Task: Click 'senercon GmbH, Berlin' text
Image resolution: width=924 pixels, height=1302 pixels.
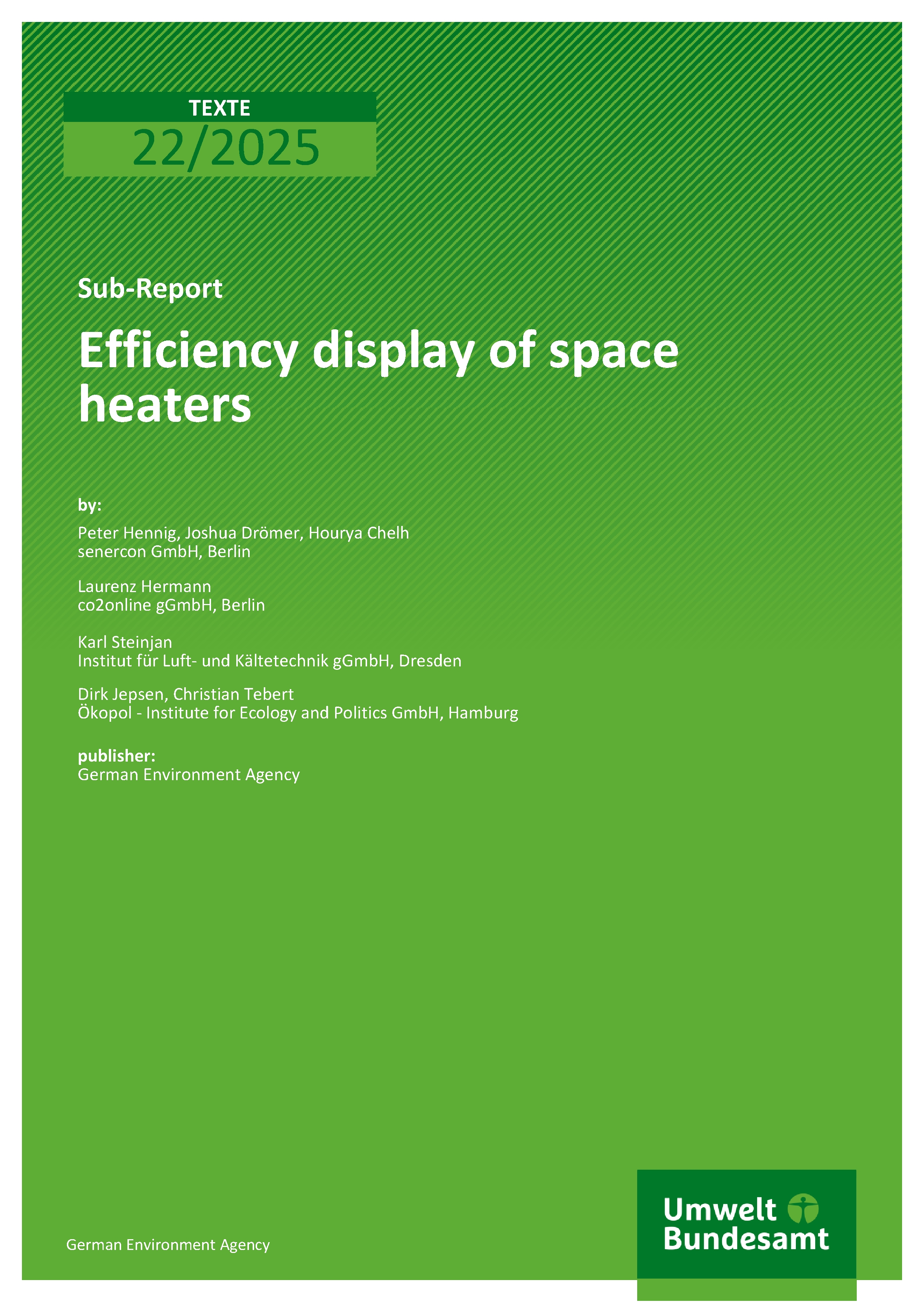Action: pyautogui.click(x=164, y=552)
